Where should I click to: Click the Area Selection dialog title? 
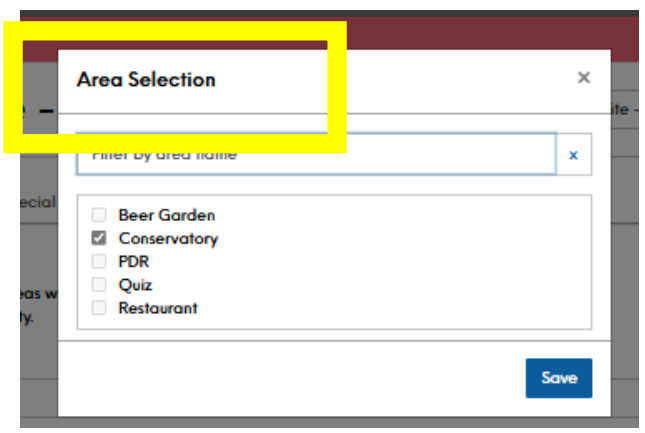(x=146, y=79)
